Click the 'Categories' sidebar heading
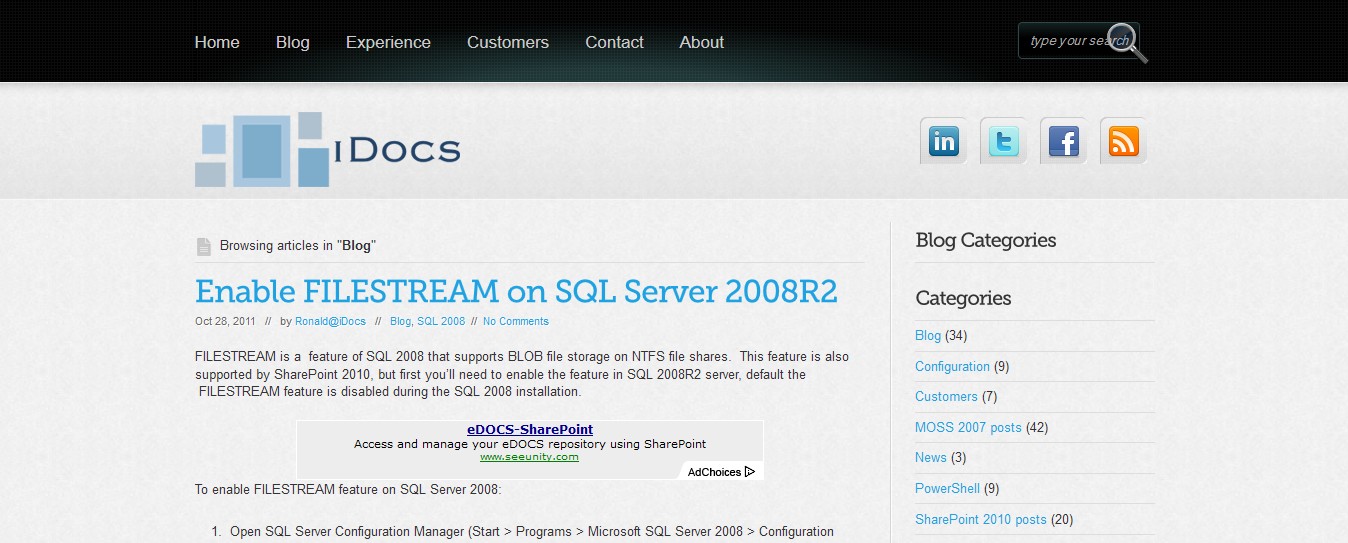Image resolution: width=1348 pixels, height=543 pixels. pos(963,298)
